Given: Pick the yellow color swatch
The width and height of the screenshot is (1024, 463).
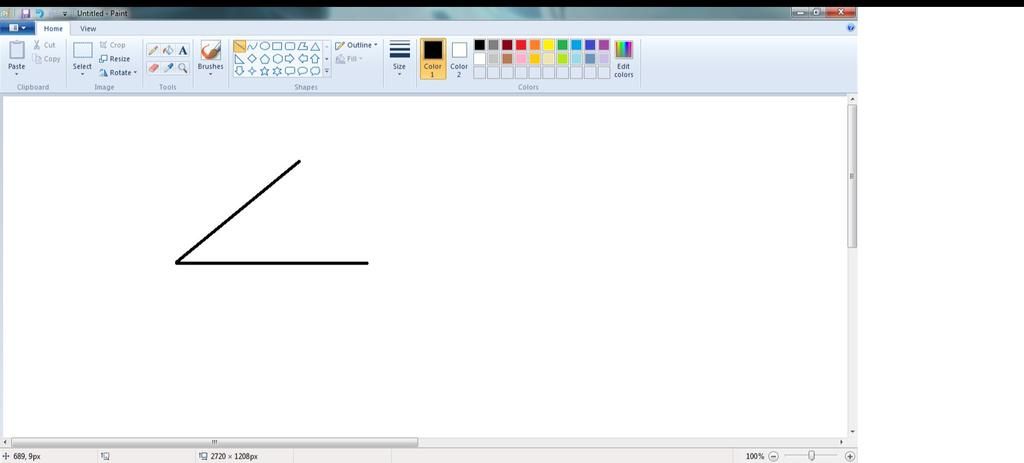Looking at the screenshot, I should pyautogui.click(x=549, y=45).
